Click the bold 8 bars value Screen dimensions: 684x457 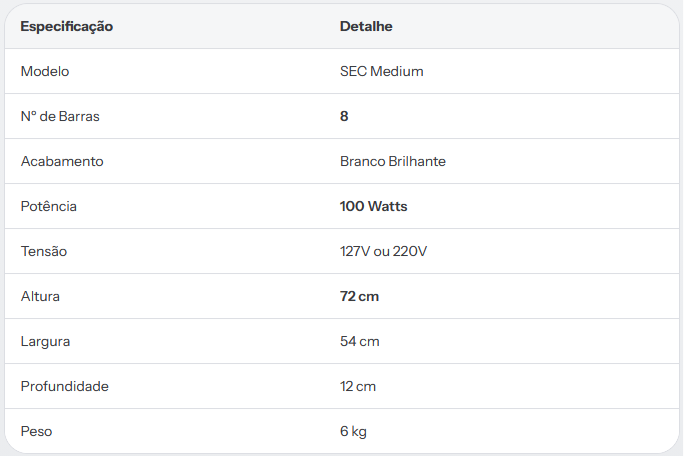tap(344, 116)
